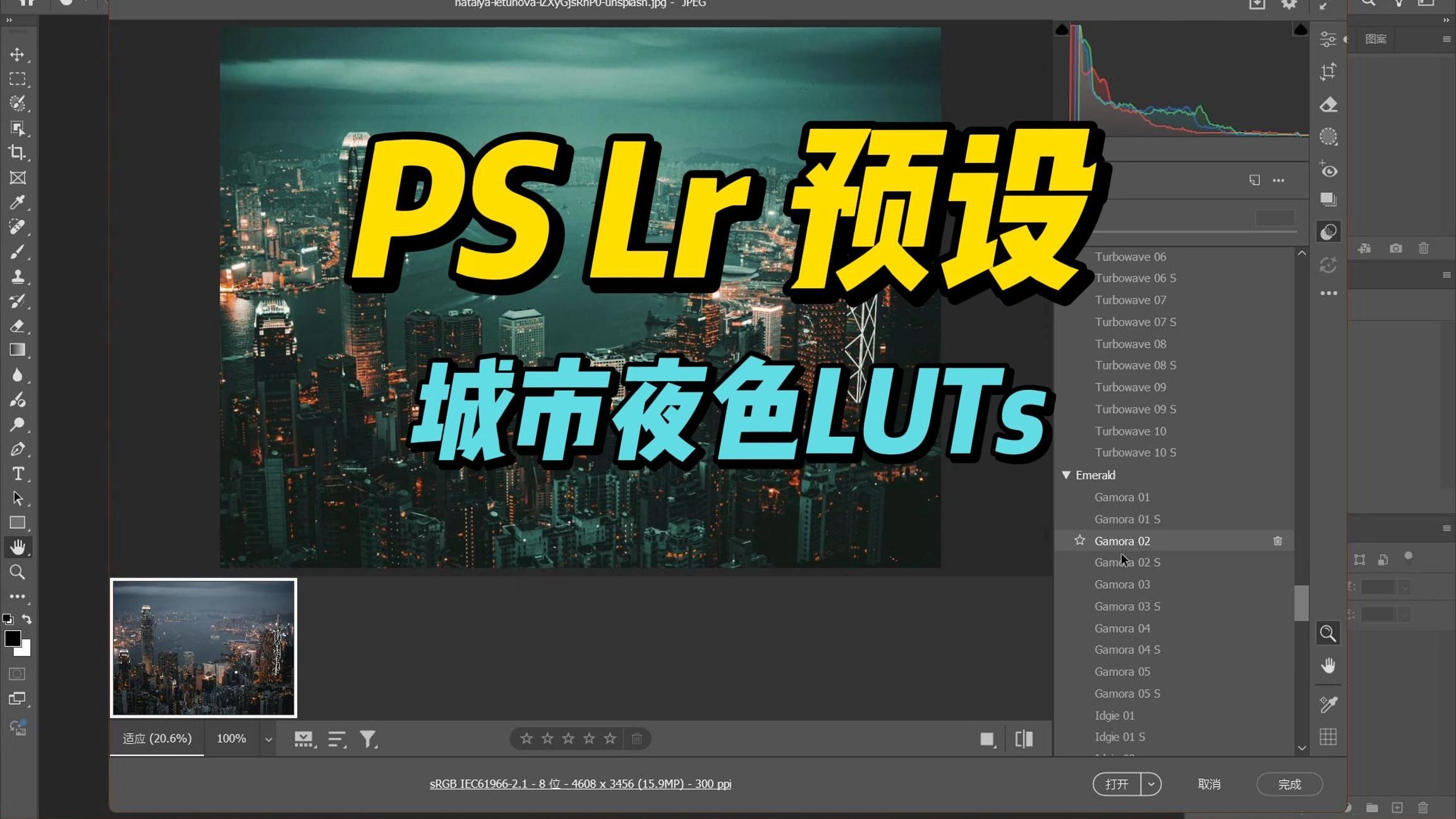This screenshot has width=1456, height=819.
Task: Select the Blur tool
Action: (x=17, y=375)
